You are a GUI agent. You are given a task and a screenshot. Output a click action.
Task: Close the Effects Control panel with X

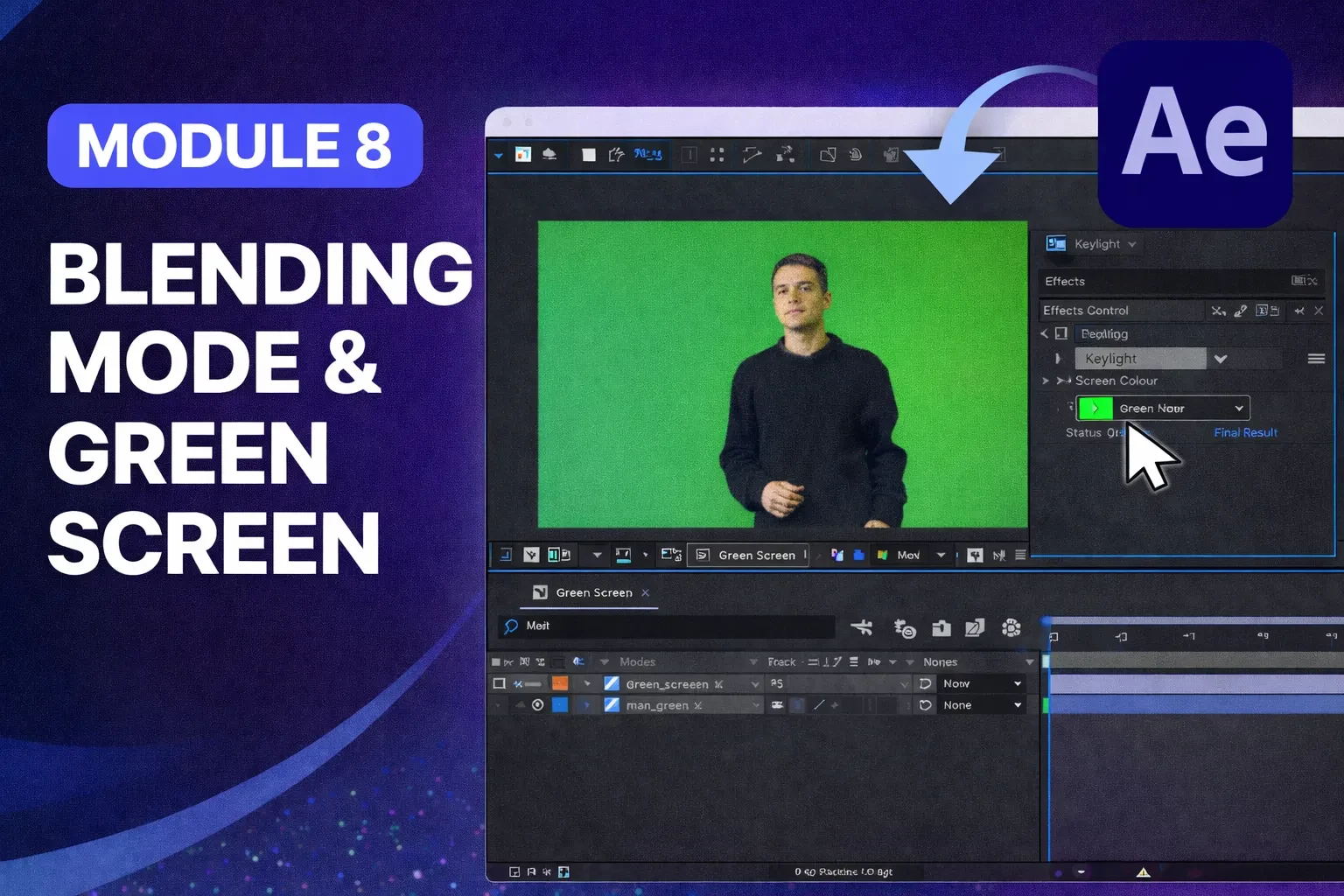click(1319, 311)
